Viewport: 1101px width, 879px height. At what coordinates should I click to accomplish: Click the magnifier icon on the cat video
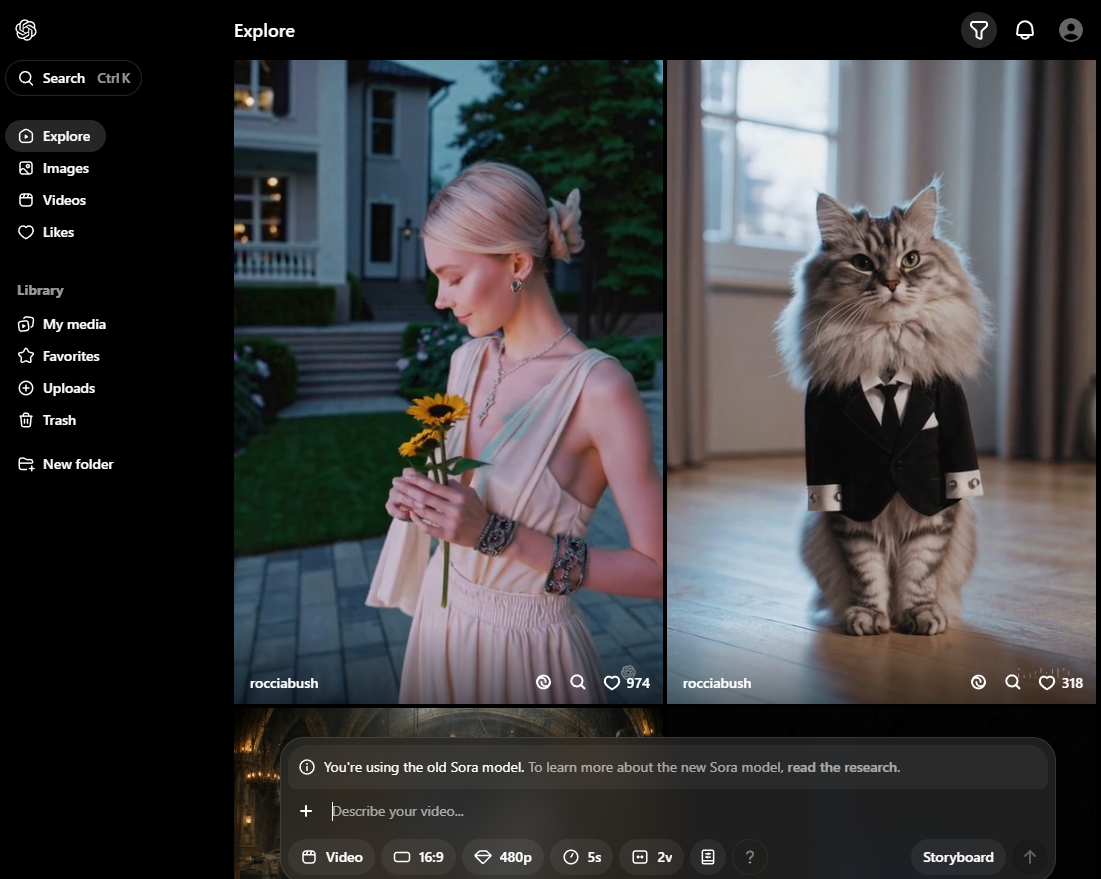(1013, 683)
